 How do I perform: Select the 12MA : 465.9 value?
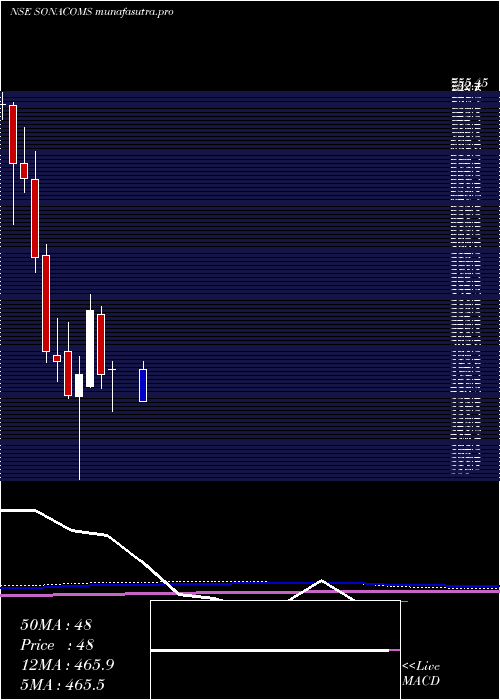click(67, 665)
